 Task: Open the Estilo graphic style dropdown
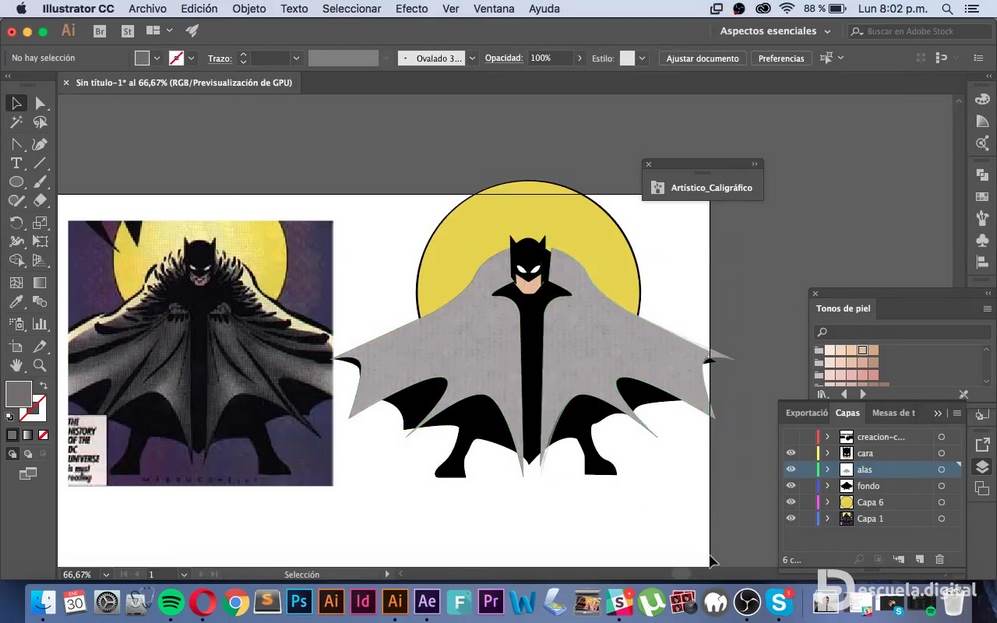[642, 58]
